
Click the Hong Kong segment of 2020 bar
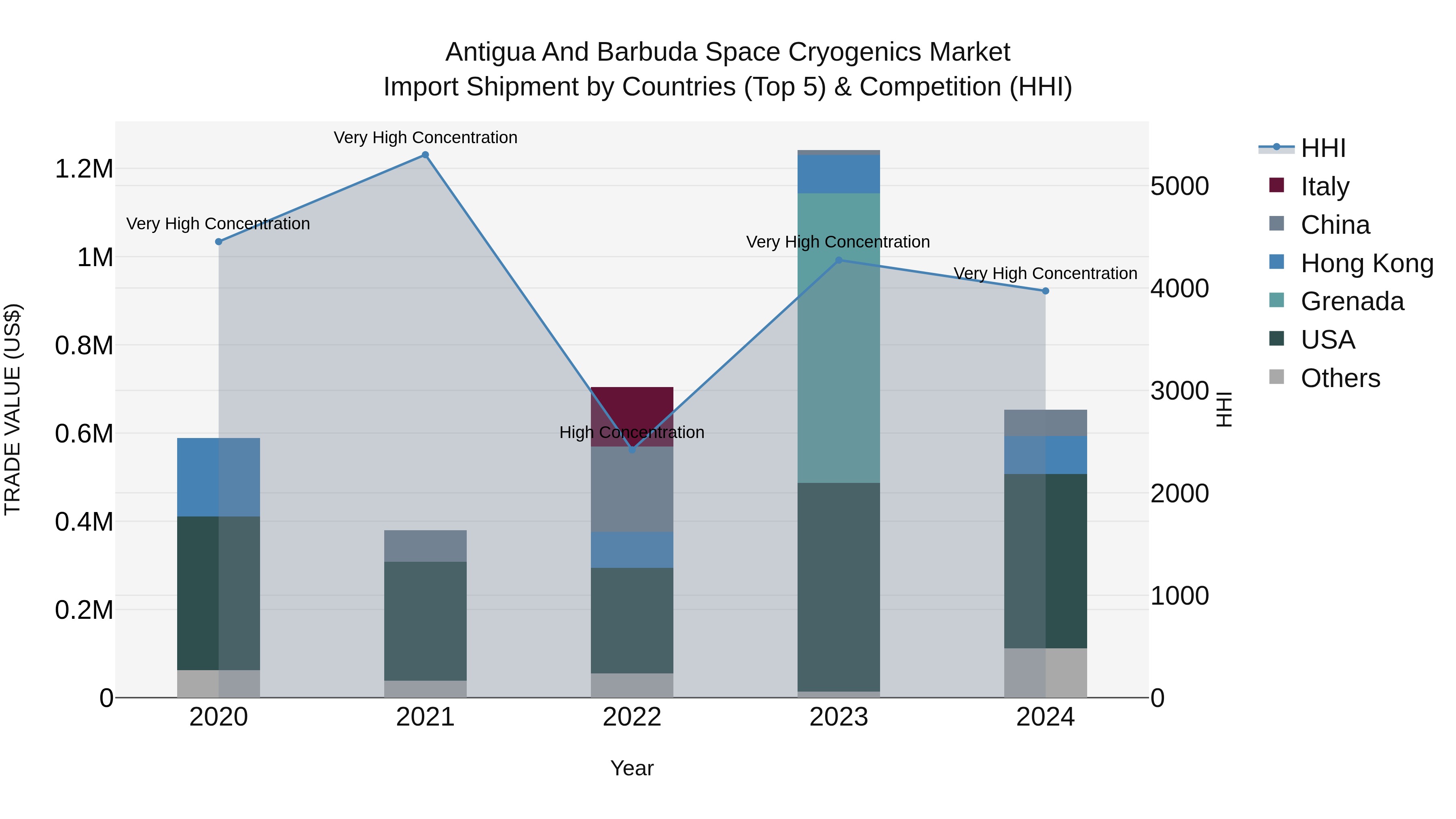coord(219,477)
